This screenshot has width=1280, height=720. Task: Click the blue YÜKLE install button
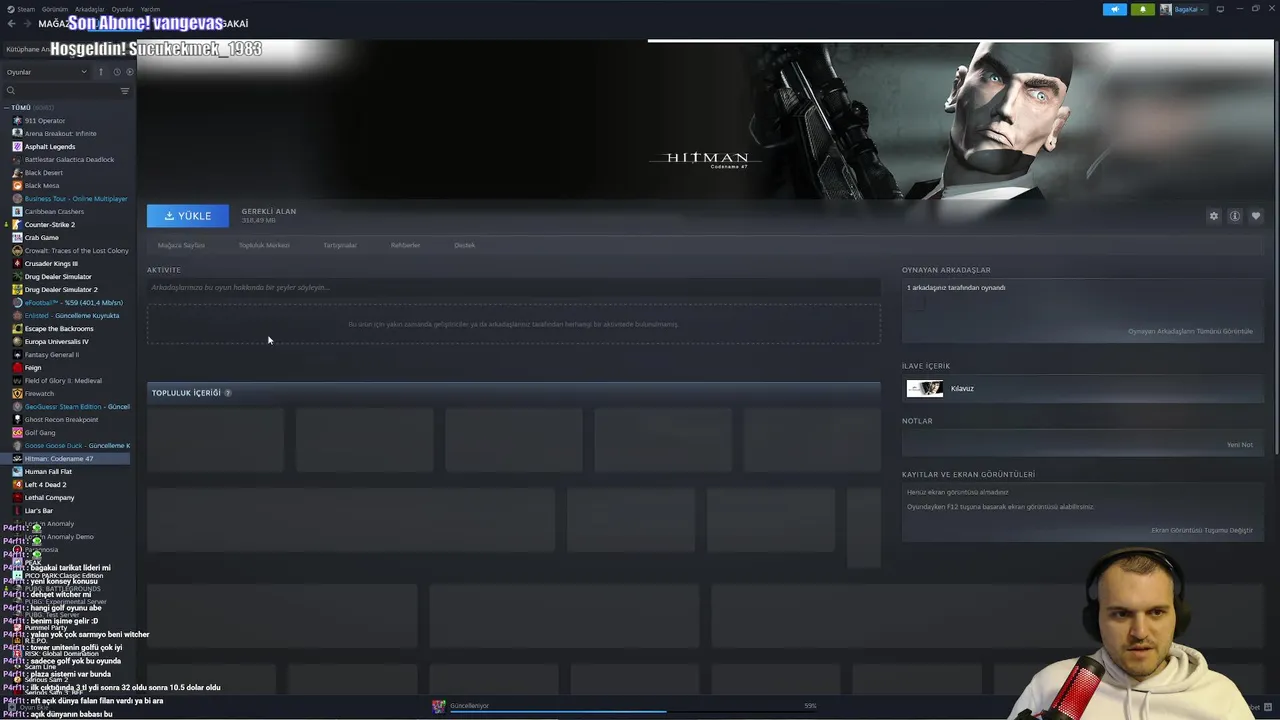tap(188, 216)
